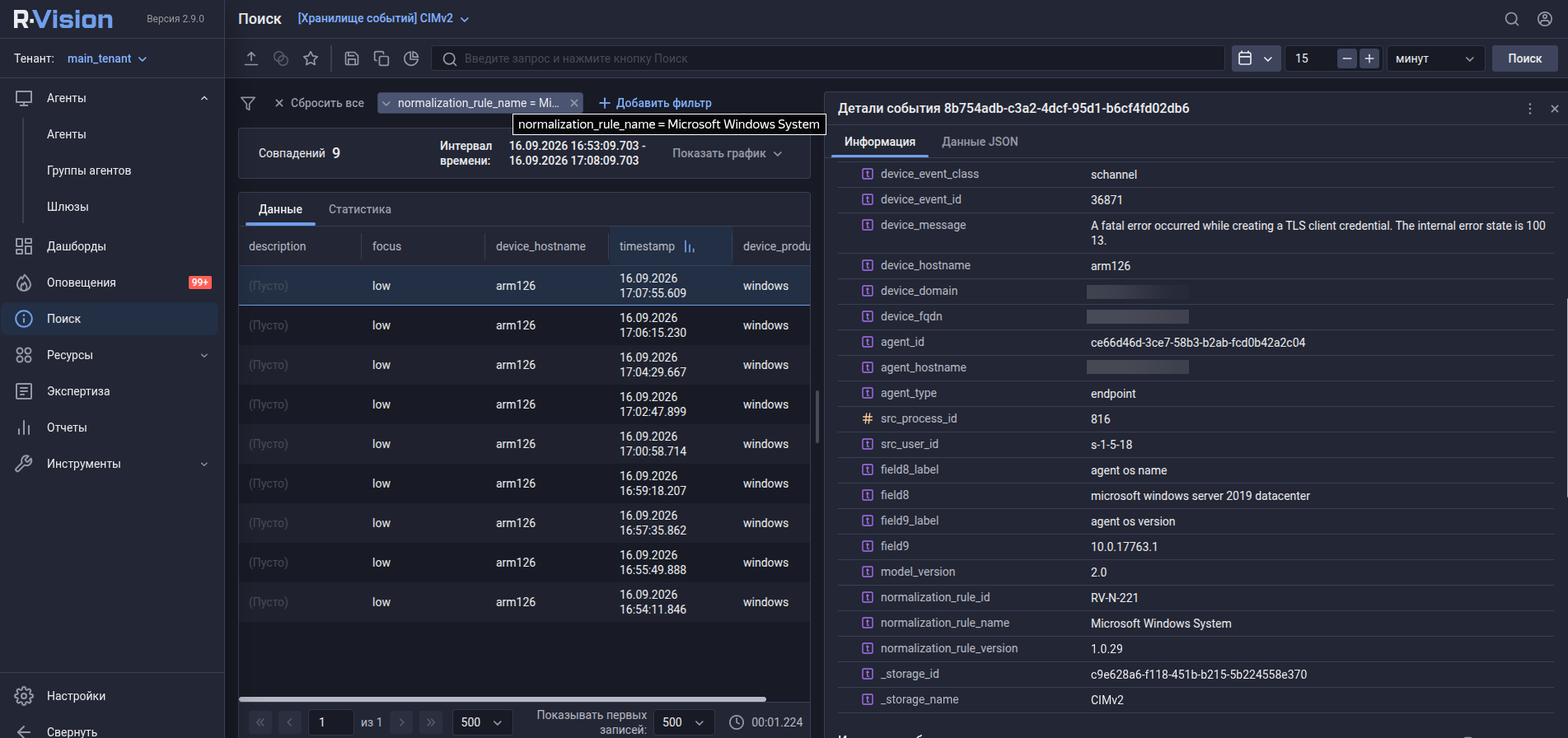Screen dimensions: 1568x738
Task: Open Шлюзы in the sidebar
Action: pyautogui.click(x=68, y=207)
